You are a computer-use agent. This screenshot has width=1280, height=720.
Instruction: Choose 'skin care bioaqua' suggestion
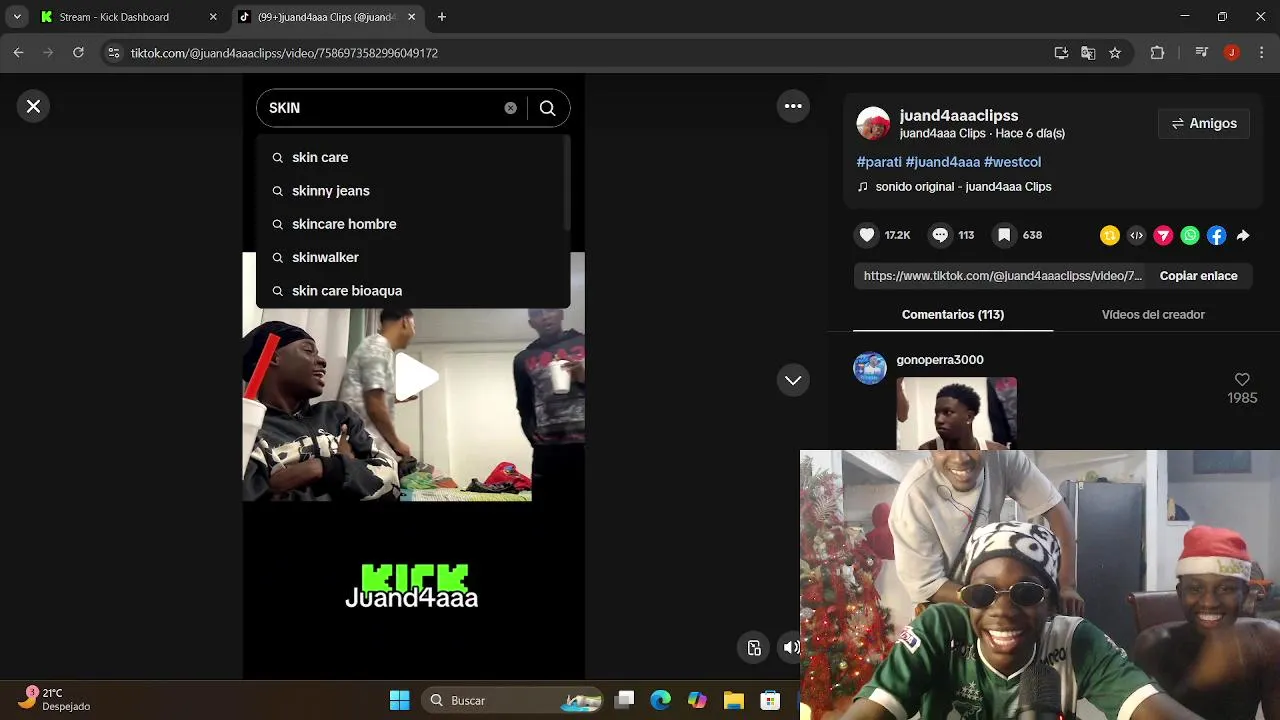[x=412, y=291]
